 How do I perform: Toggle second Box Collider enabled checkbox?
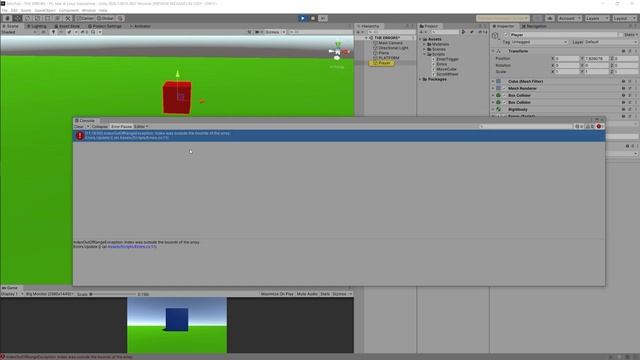504,102
